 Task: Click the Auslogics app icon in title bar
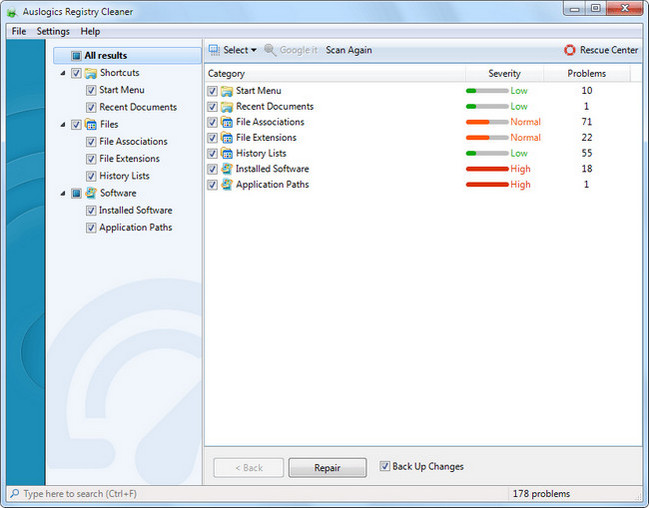[x=12, y=12]
